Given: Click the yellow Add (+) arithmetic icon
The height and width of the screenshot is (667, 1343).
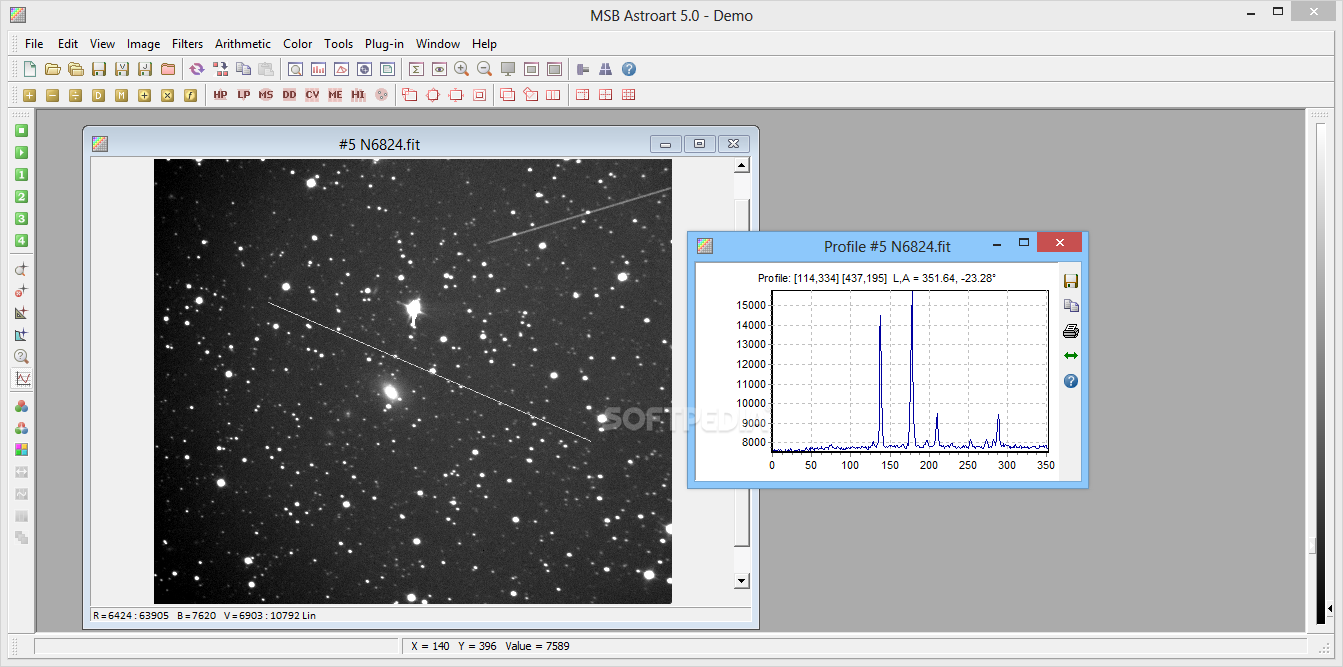Looking at the screenshot, I should coord(29,95).
